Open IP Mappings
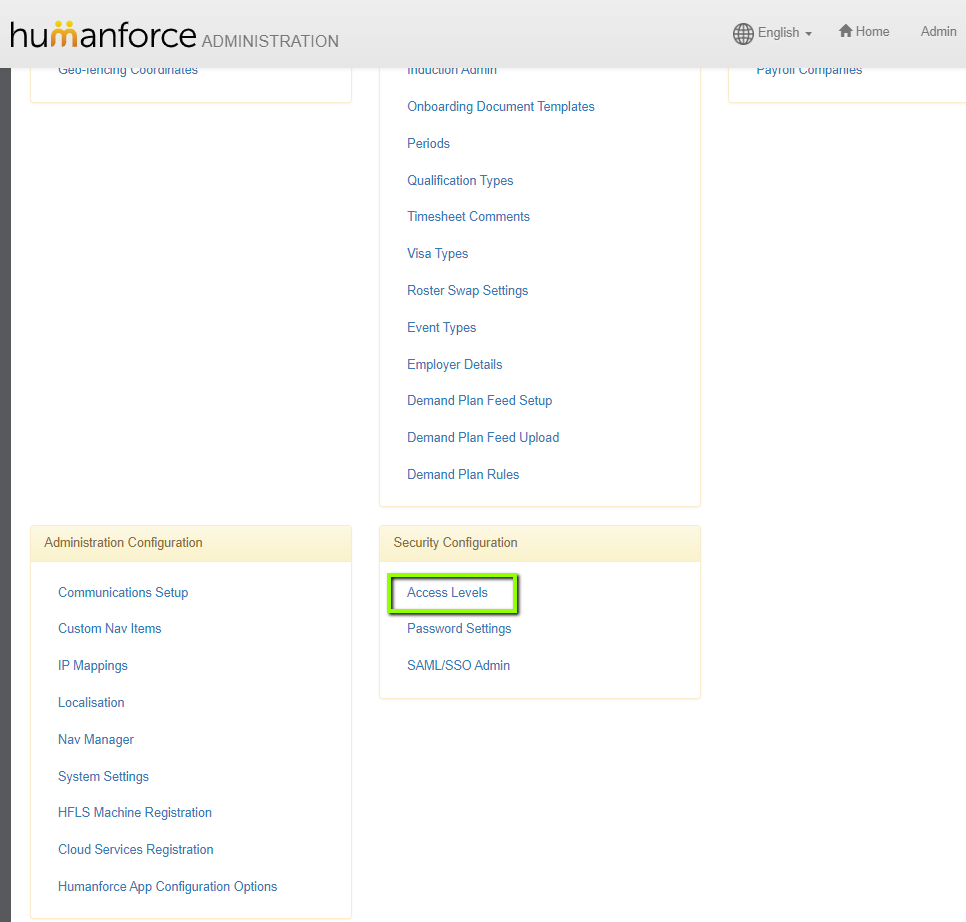The height and width of the screenshot is (922, 966). [x=92, y=666]
